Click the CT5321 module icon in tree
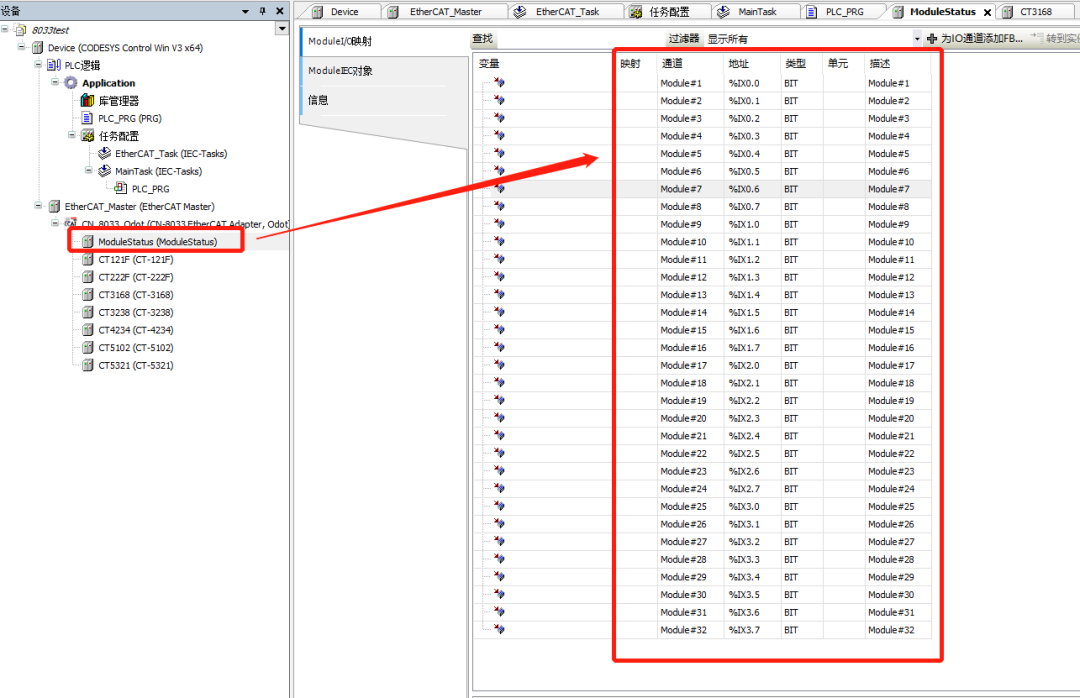The image size is (1080, 698). (x=88, y=365)
